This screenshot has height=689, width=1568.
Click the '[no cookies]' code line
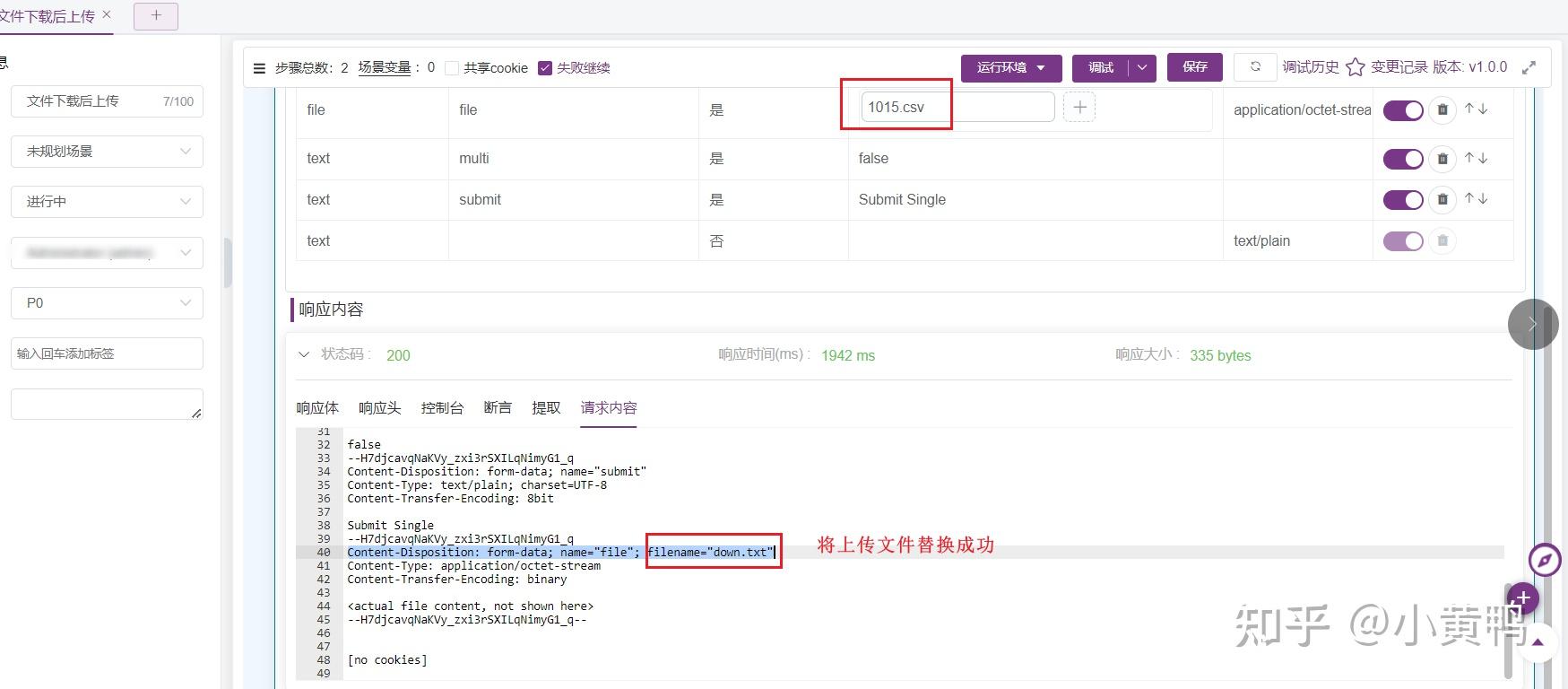387,660
